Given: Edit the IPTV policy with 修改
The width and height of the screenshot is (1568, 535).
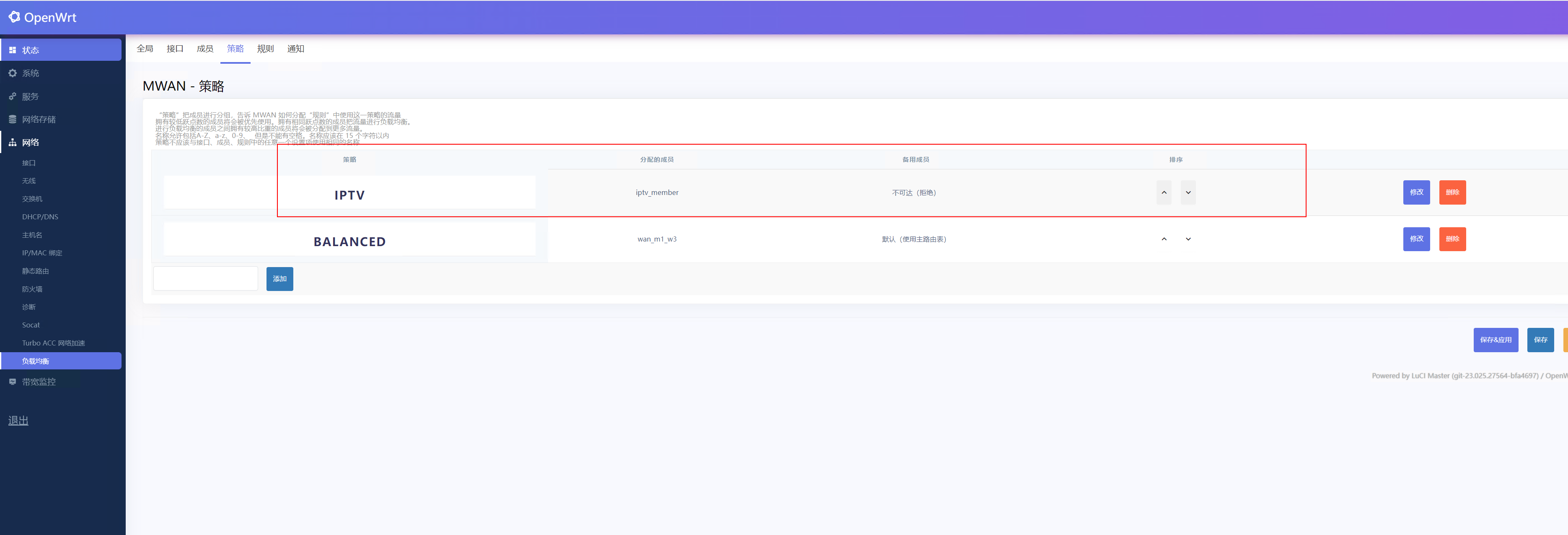Looking at the screenshot, I should (1416, 192).
